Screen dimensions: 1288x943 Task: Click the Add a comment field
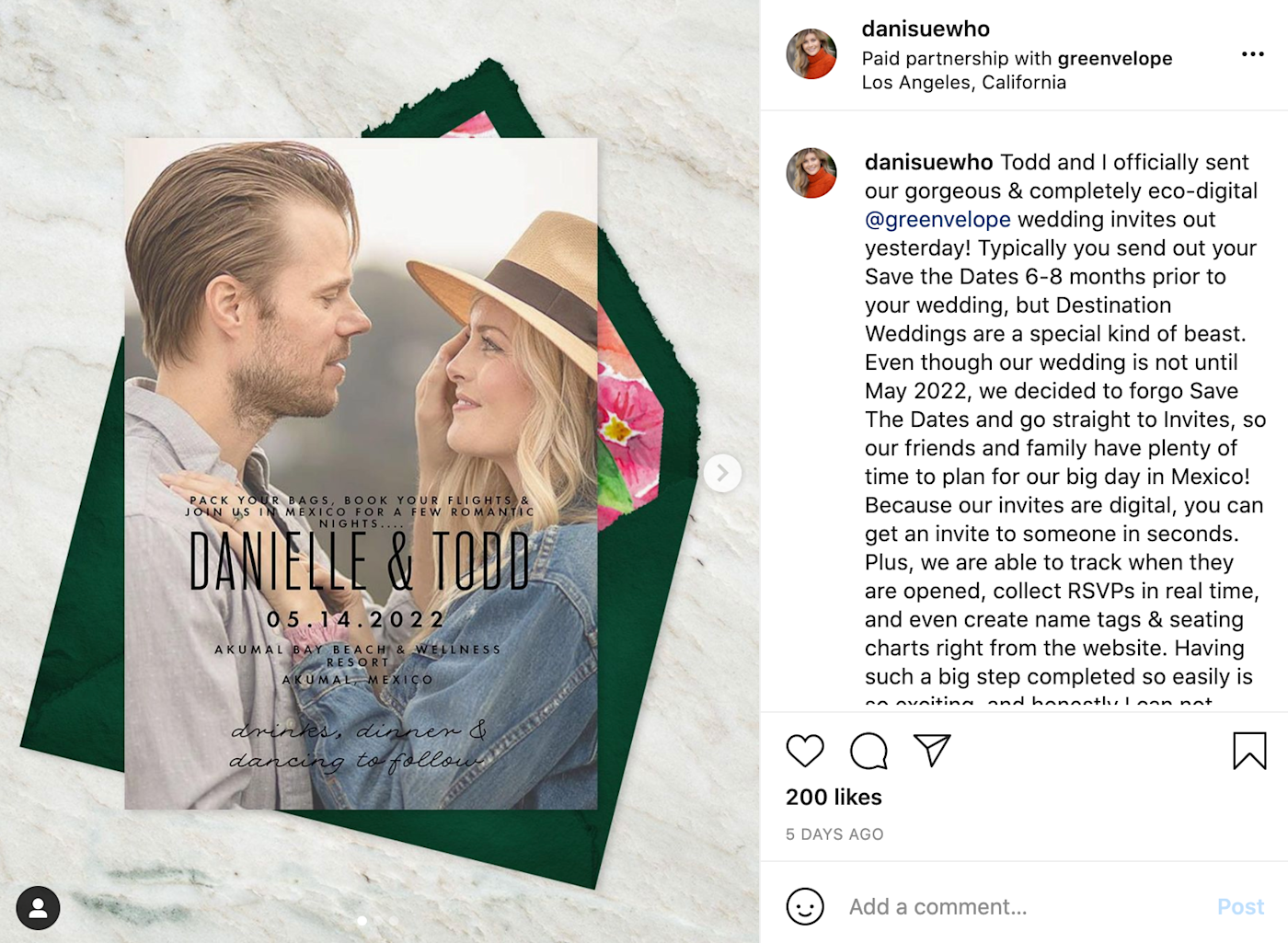[1021, 907]
